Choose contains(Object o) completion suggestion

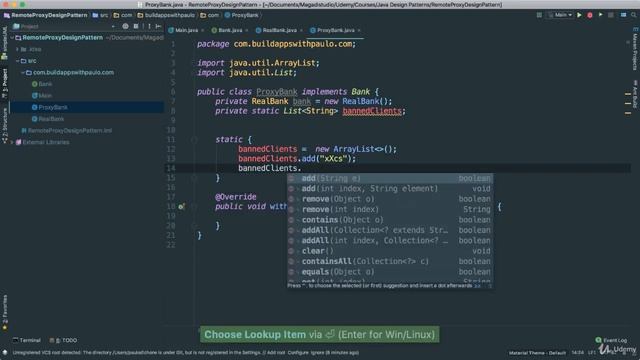390,220
